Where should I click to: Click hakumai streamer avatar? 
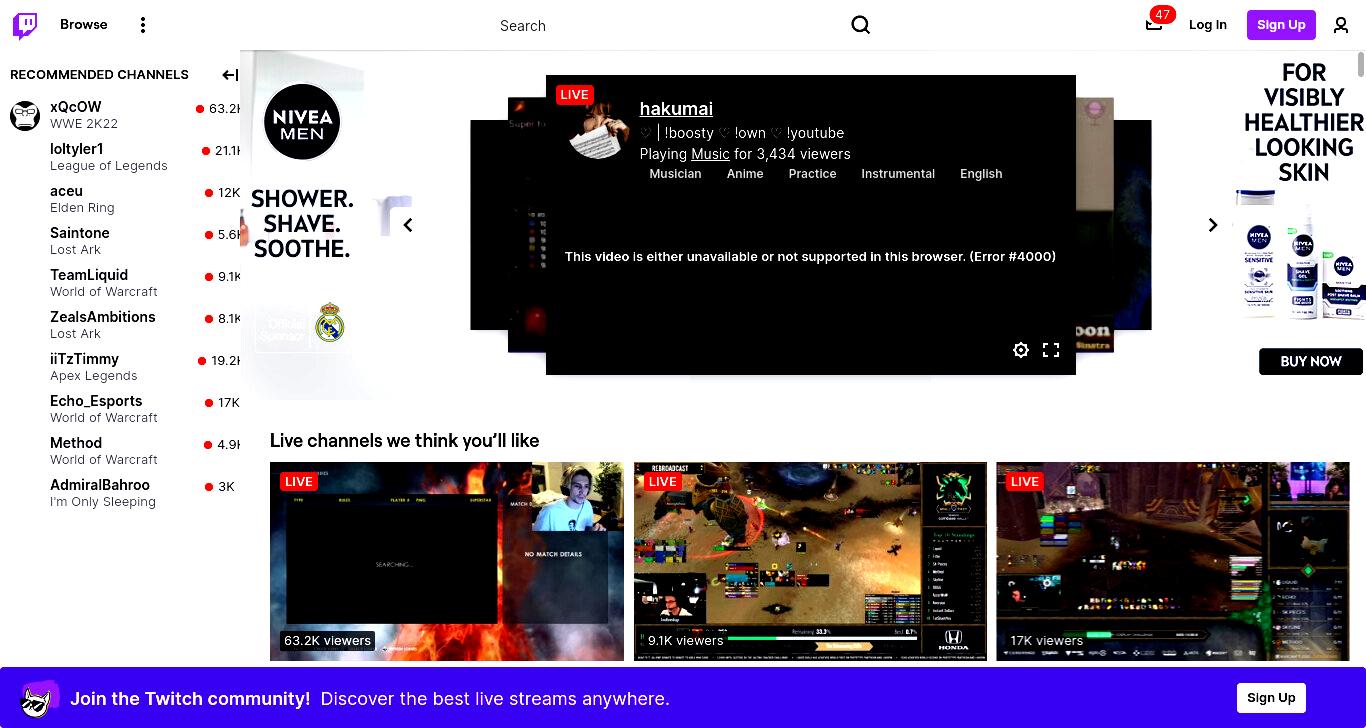(x=598, y=128)
